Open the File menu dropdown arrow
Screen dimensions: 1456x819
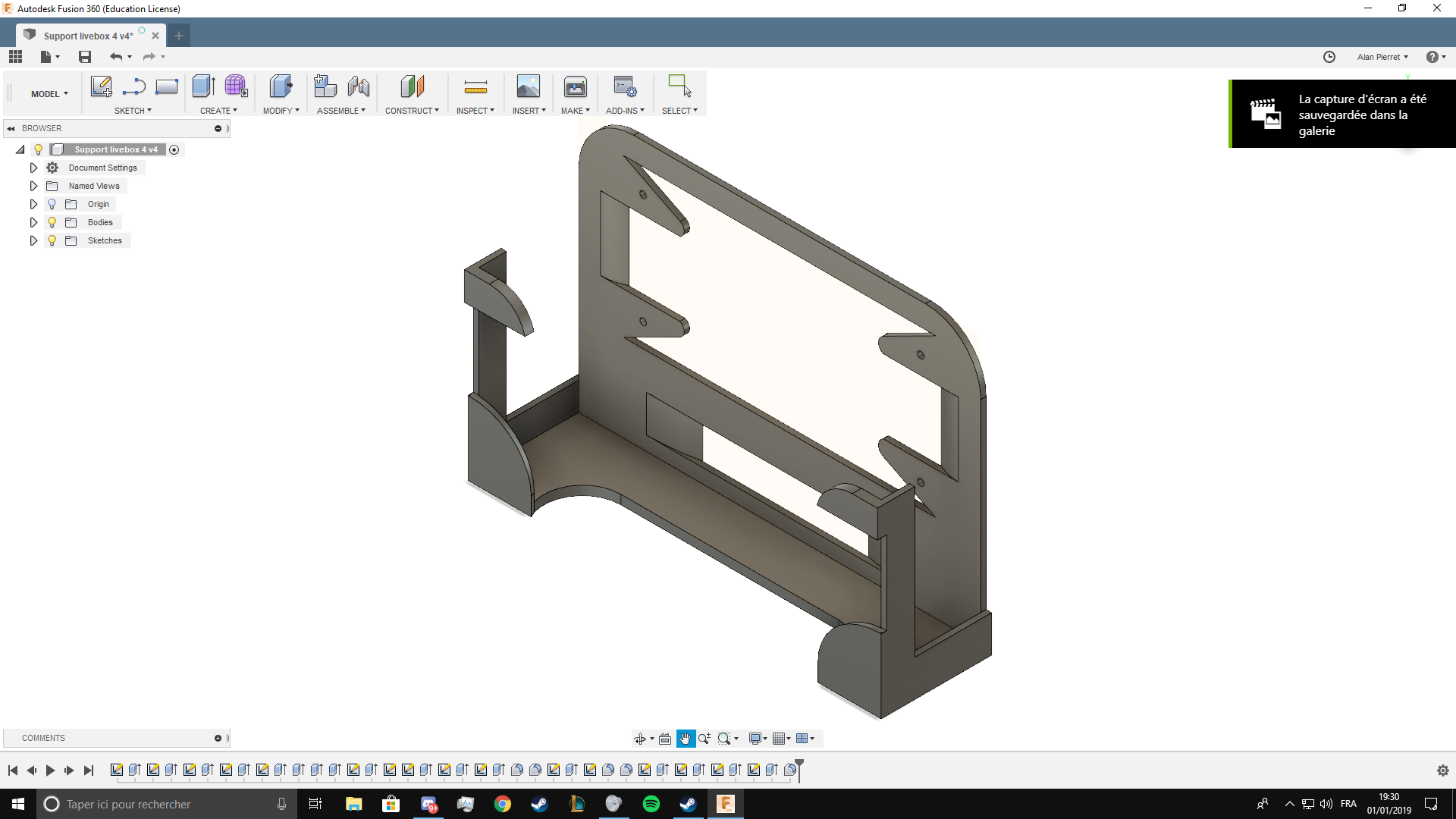point(58,57)
